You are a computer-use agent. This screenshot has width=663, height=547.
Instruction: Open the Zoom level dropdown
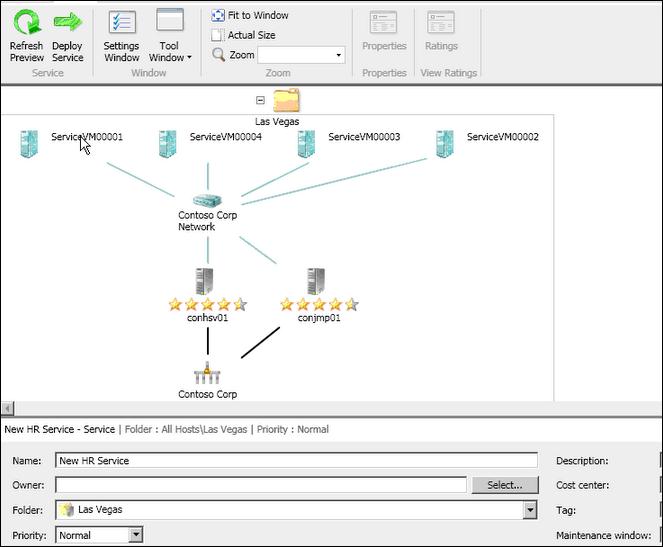pyautogui.click(x=338, y=55)
